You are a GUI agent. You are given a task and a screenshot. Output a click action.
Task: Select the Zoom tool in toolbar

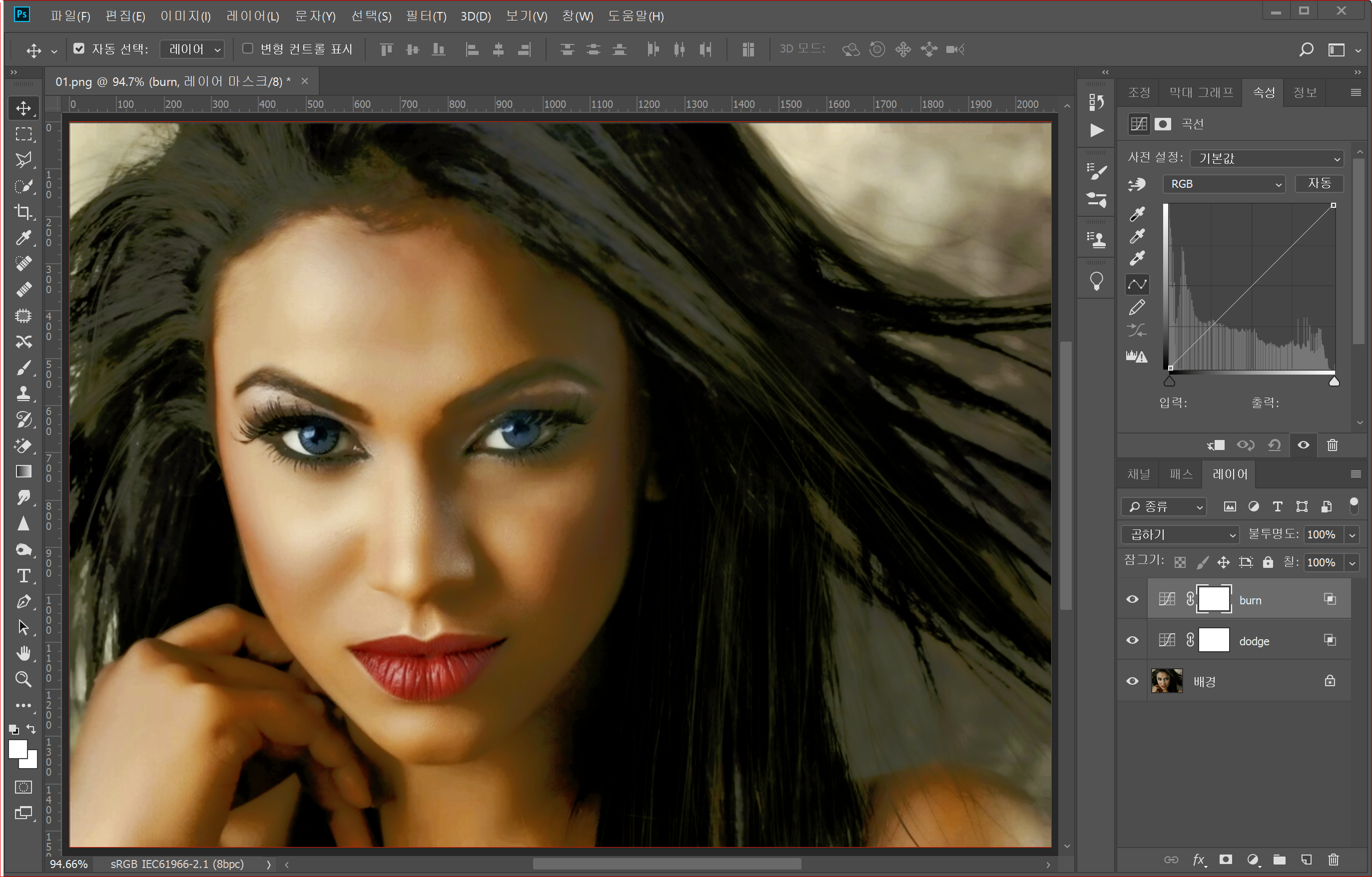[23, 679]
